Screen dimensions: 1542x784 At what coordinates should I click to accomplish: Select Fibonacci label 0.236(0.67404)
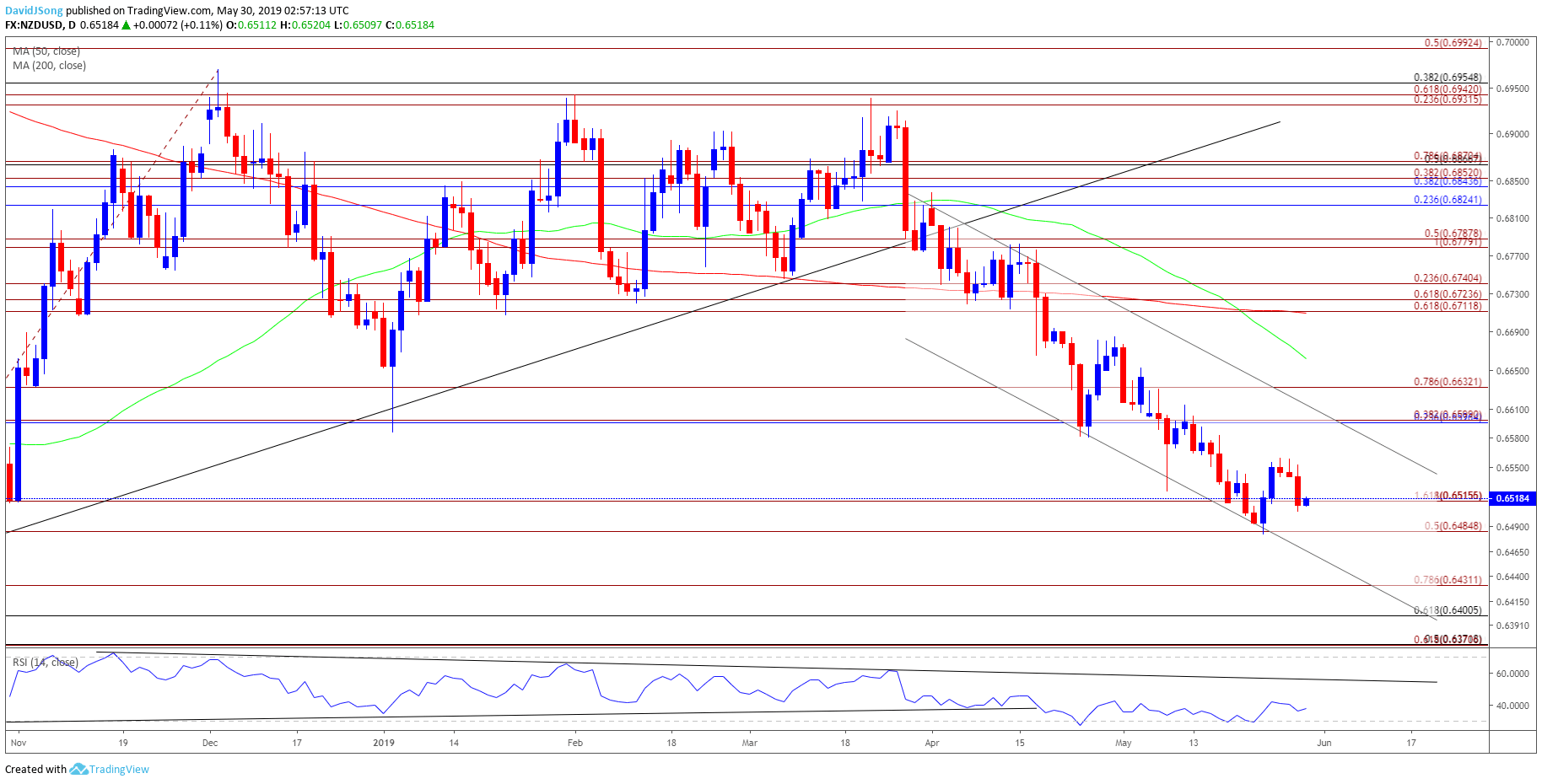point(1448,278)
